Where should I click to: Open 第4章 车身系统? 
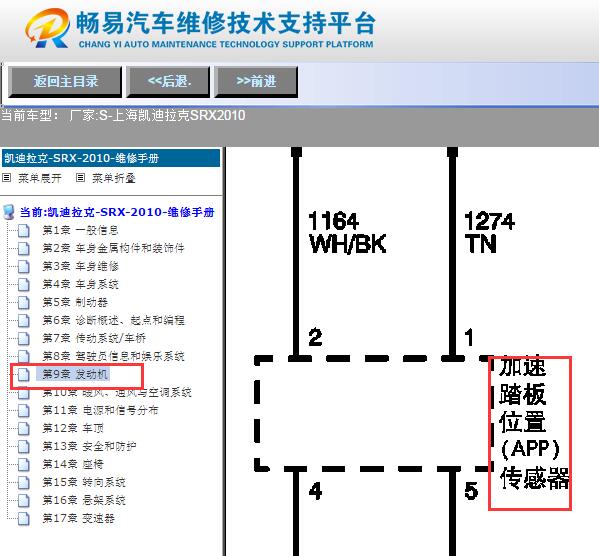tap(80, 284)
